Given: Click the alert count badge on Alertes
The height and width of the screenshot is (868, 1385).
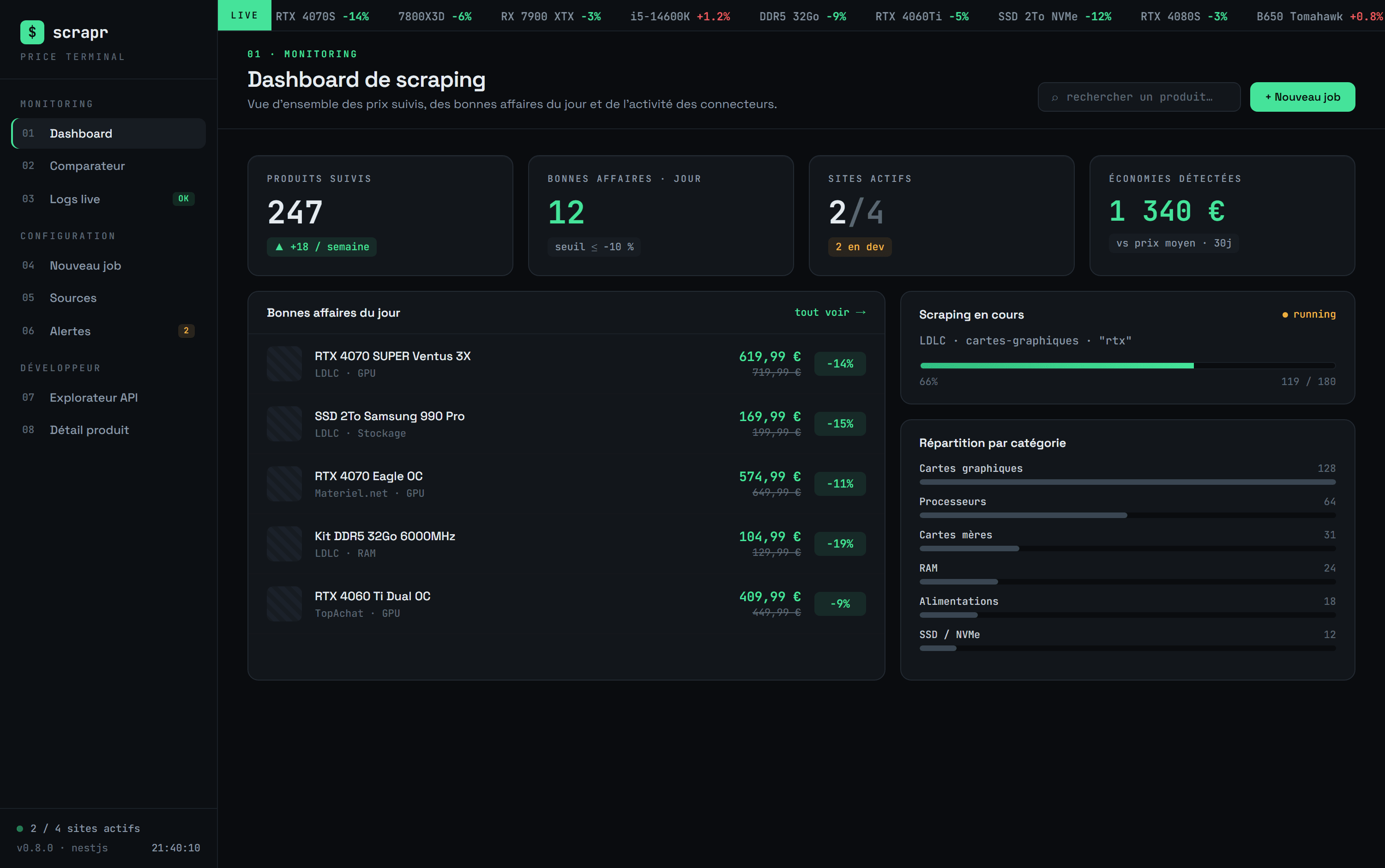Looking at the screenshot, I should (x=186, y=331).
